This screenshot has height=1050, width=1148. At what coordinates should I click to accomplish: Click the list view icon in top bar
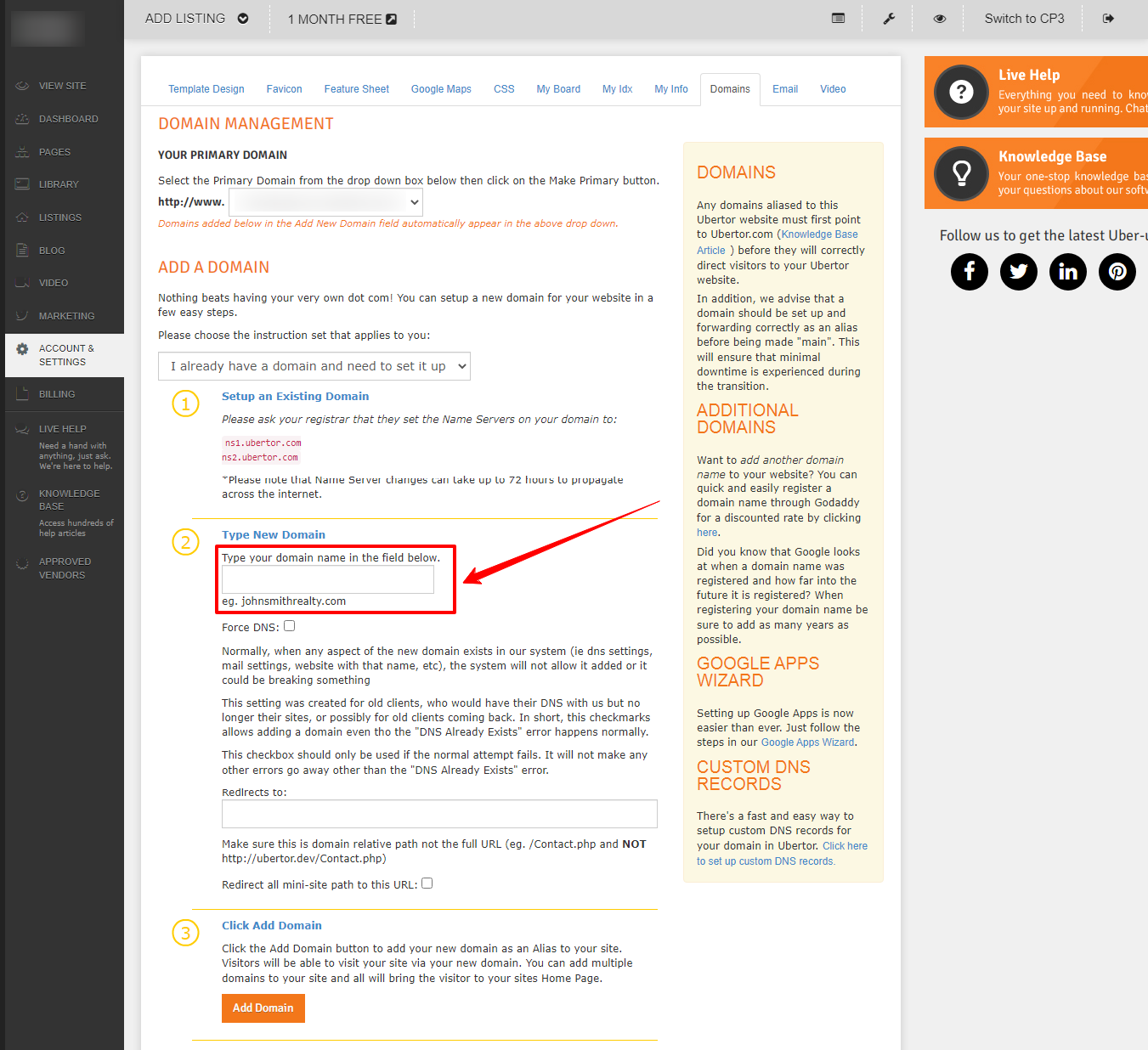tap(839, 19)
